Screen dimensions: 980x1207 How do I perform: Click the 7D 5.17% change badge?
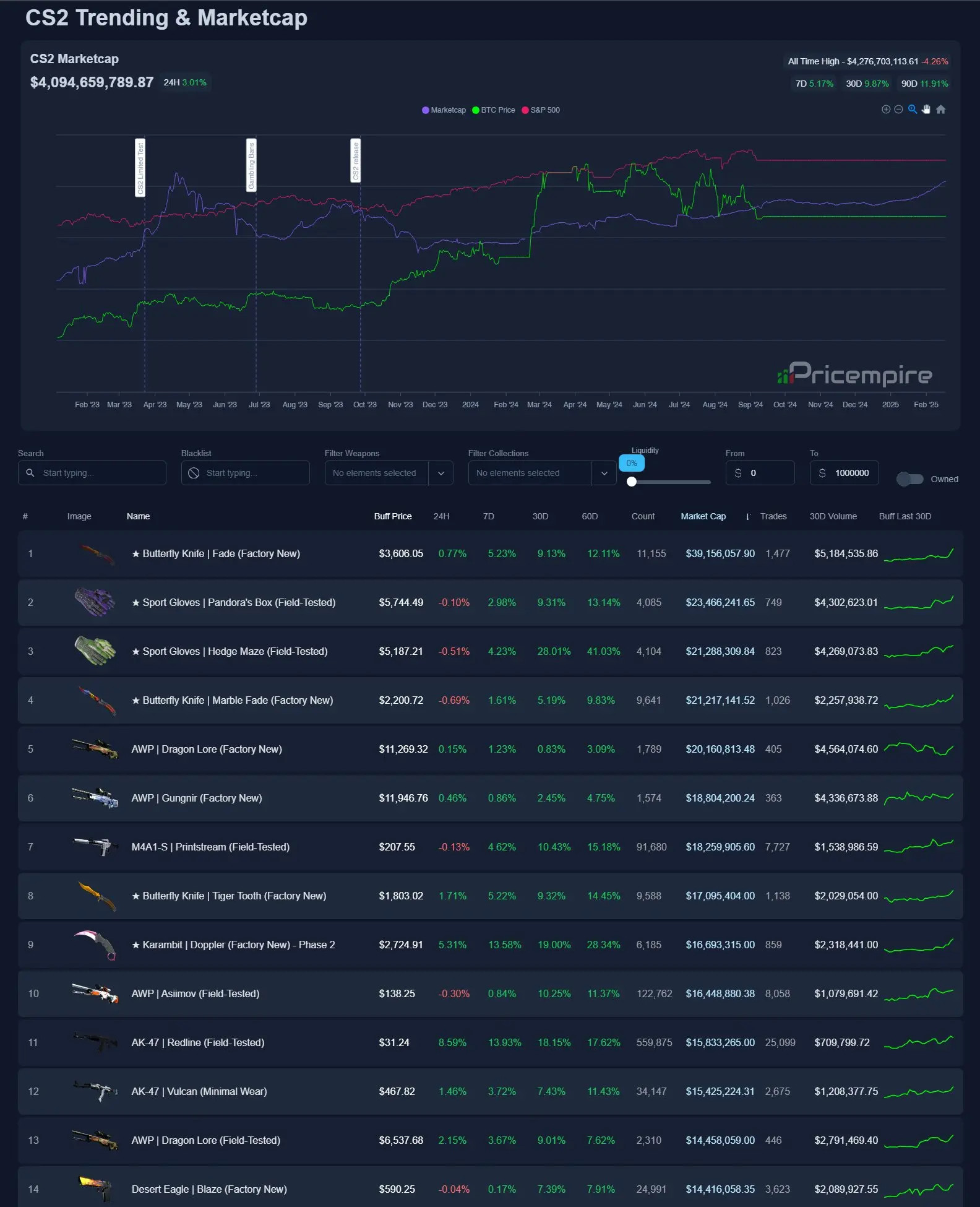(x=814, y=84)
